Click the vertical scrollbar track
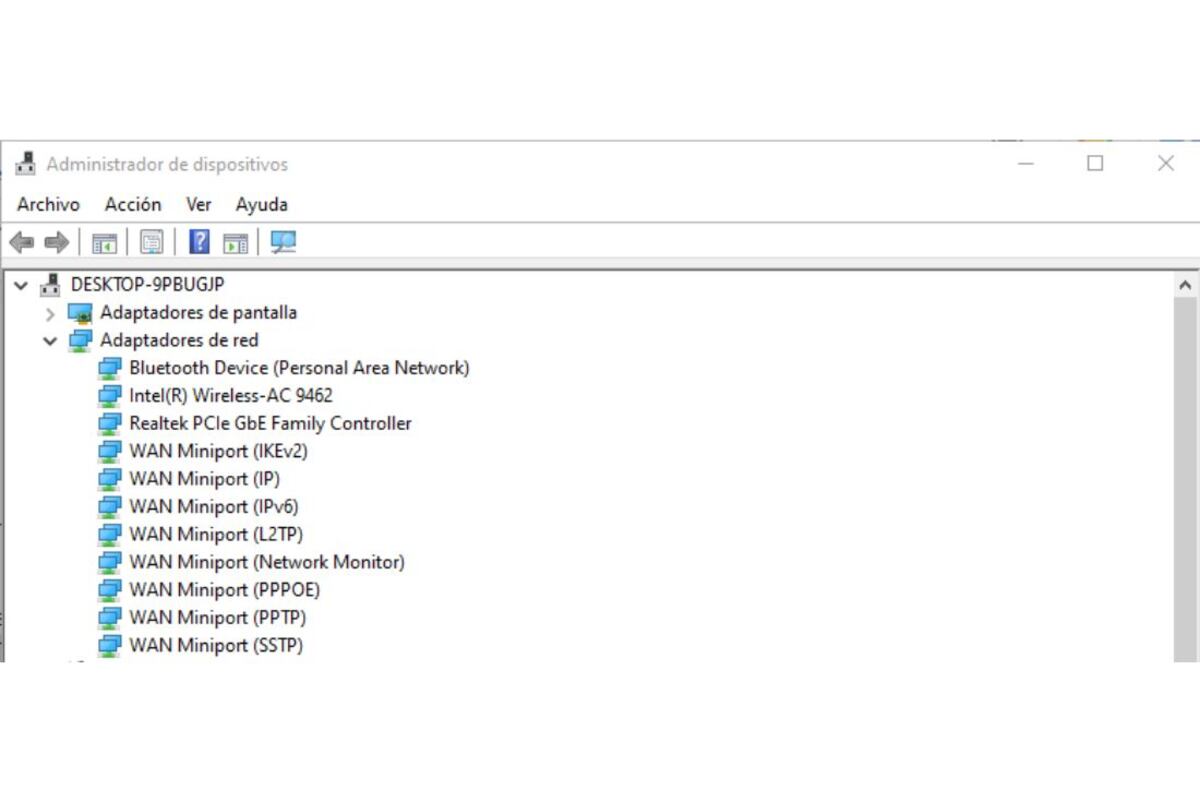Viewport: 1200px width, 802px height. tap(1185, 480)
